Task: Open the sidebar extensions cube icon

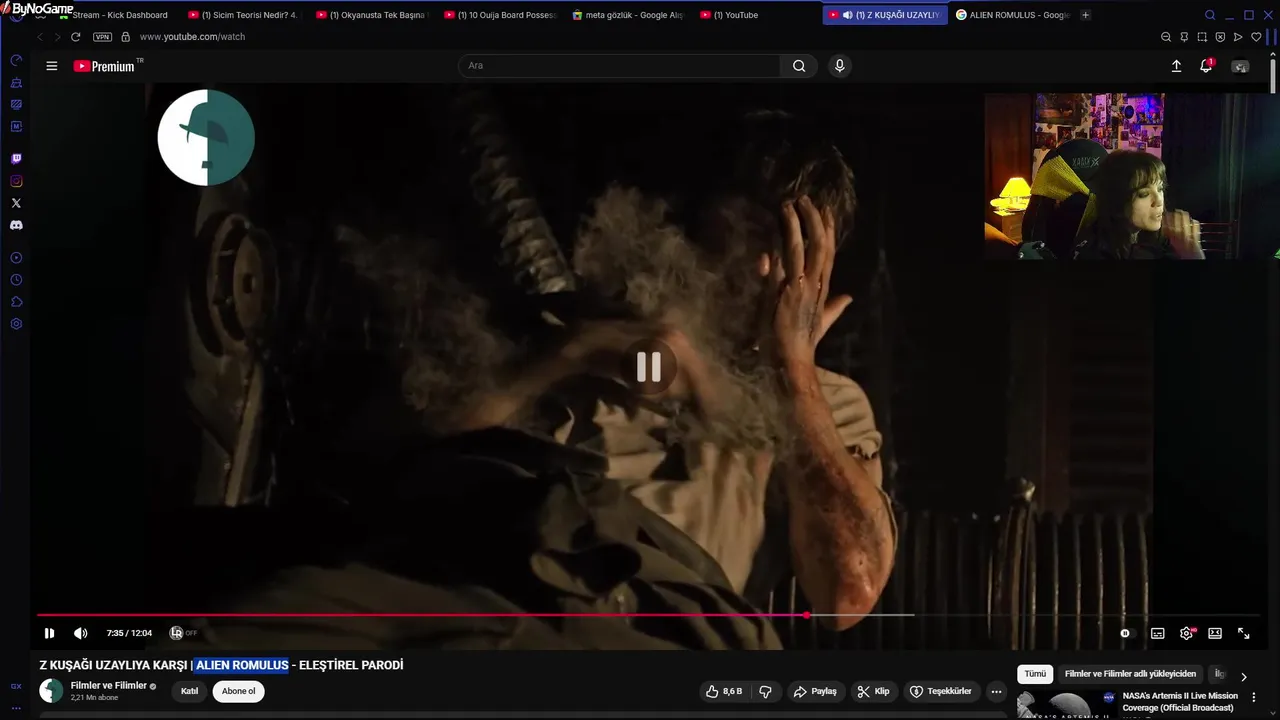Action: pyautogui.click(x=16, y=302)
